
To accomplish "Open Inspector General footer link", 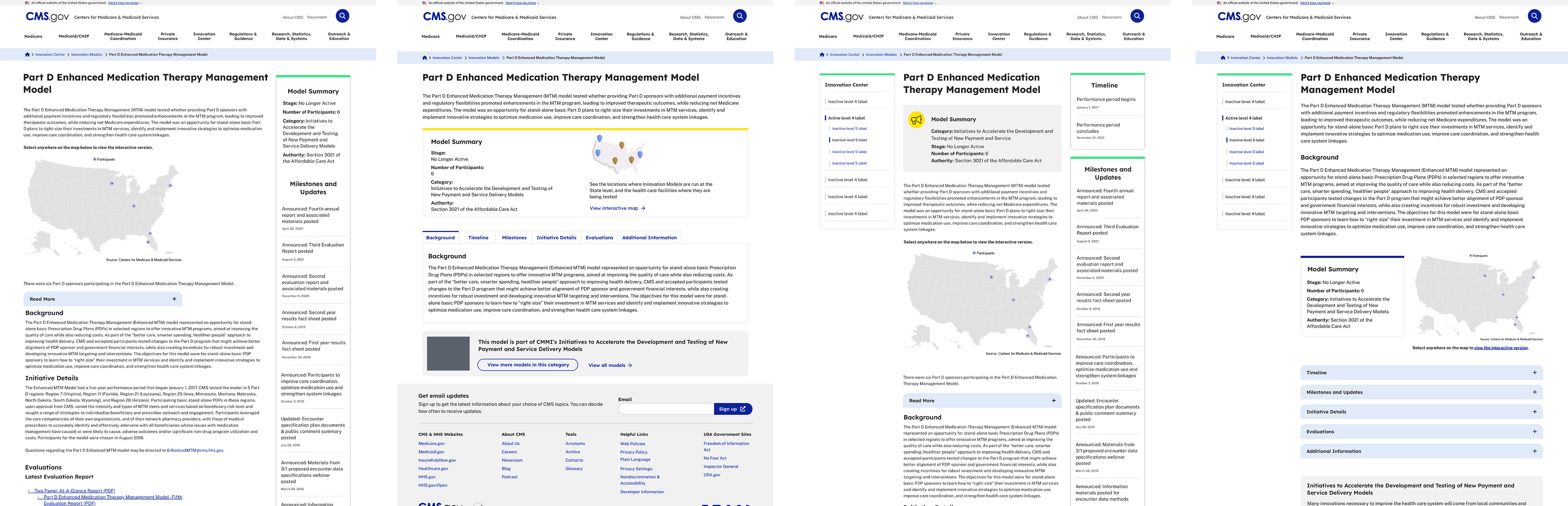I will pyautogui.click(x=721, y=466).
